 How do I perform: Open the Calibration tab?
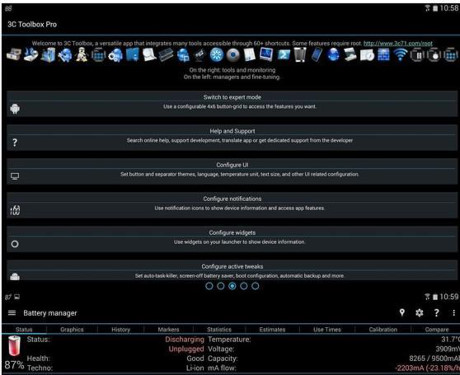[383, 329]
